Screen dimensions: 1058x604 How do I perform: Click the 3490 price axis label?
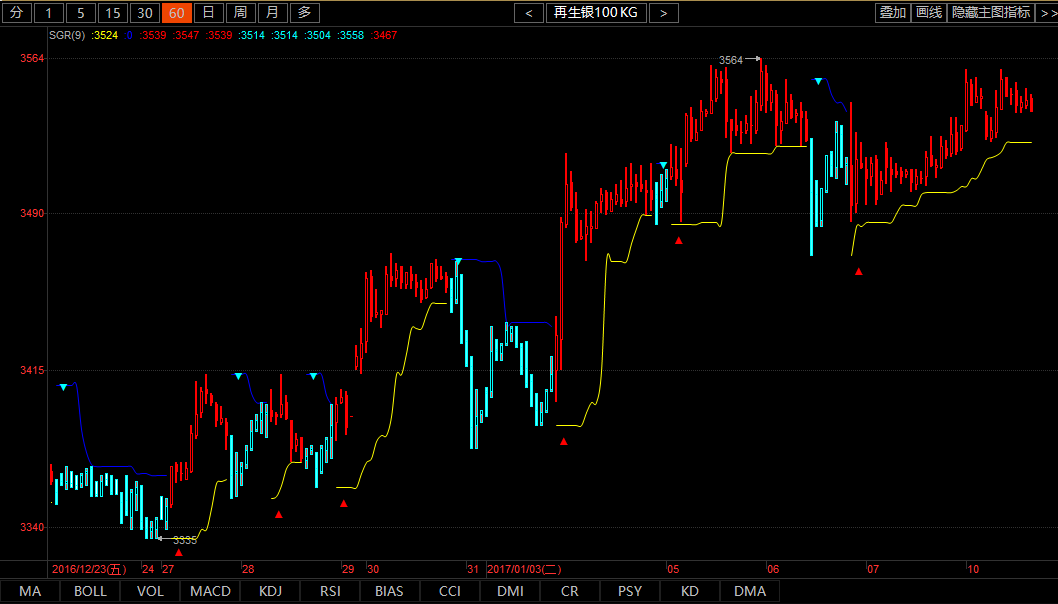(32, 213)
